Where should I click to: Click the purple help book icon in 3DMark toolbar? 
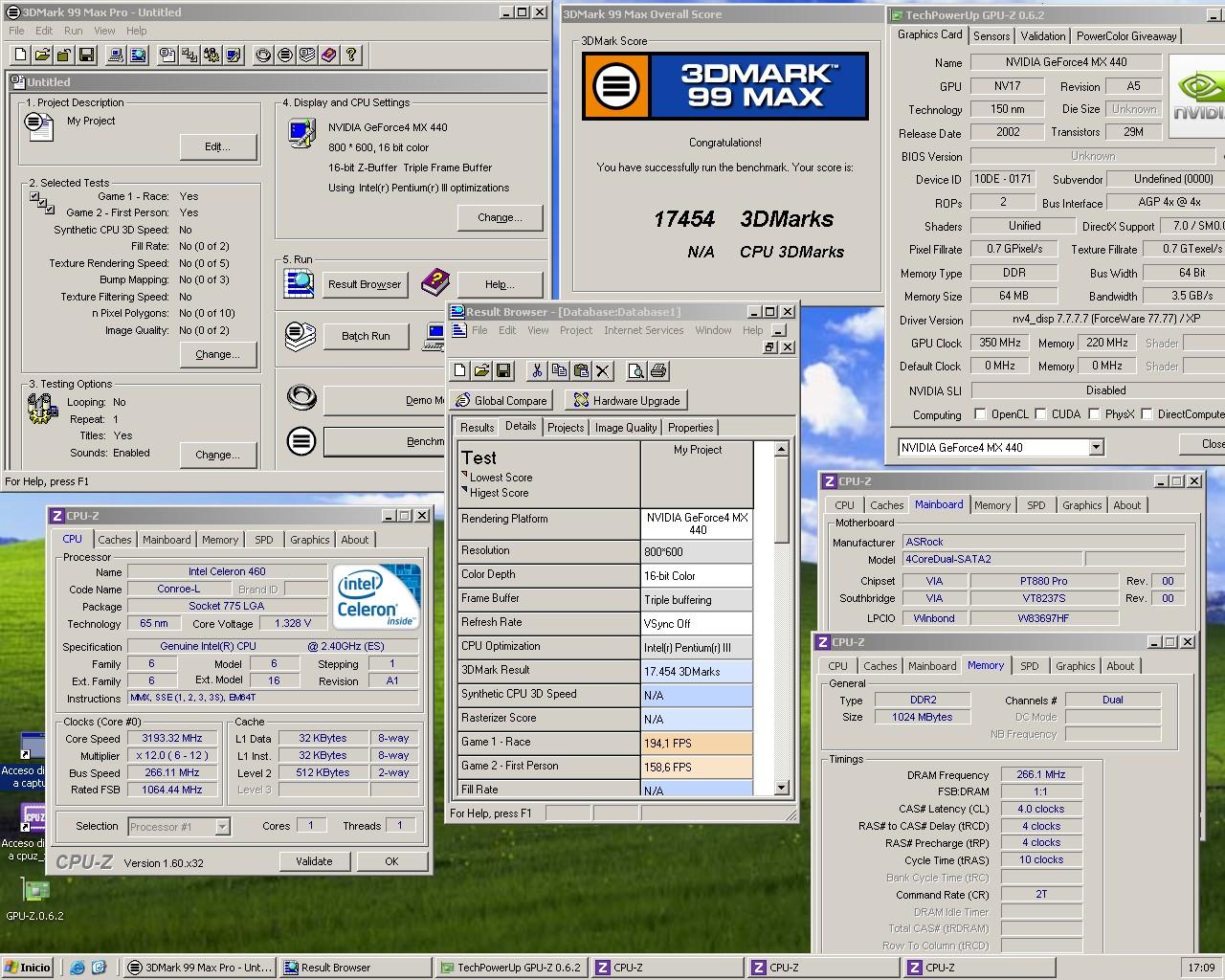point(329,55)
